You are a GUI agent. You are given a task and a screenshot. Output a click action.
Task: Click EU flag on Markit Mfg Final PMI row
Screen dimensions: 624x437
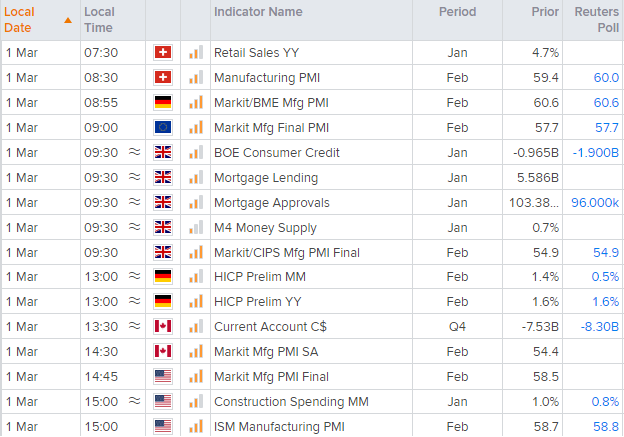point(163,127)
